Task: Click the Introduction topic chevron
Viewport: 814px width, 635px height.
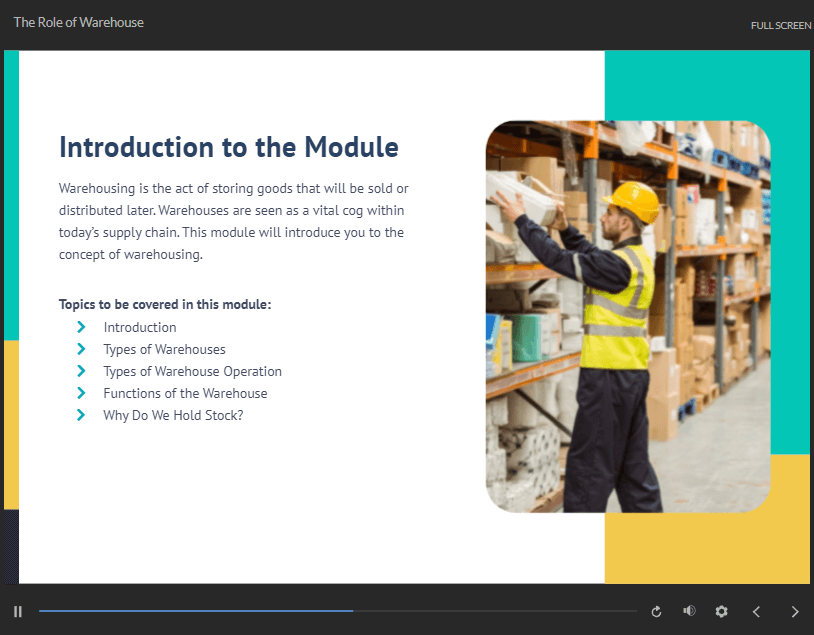Action: click(x=81, y=327)
